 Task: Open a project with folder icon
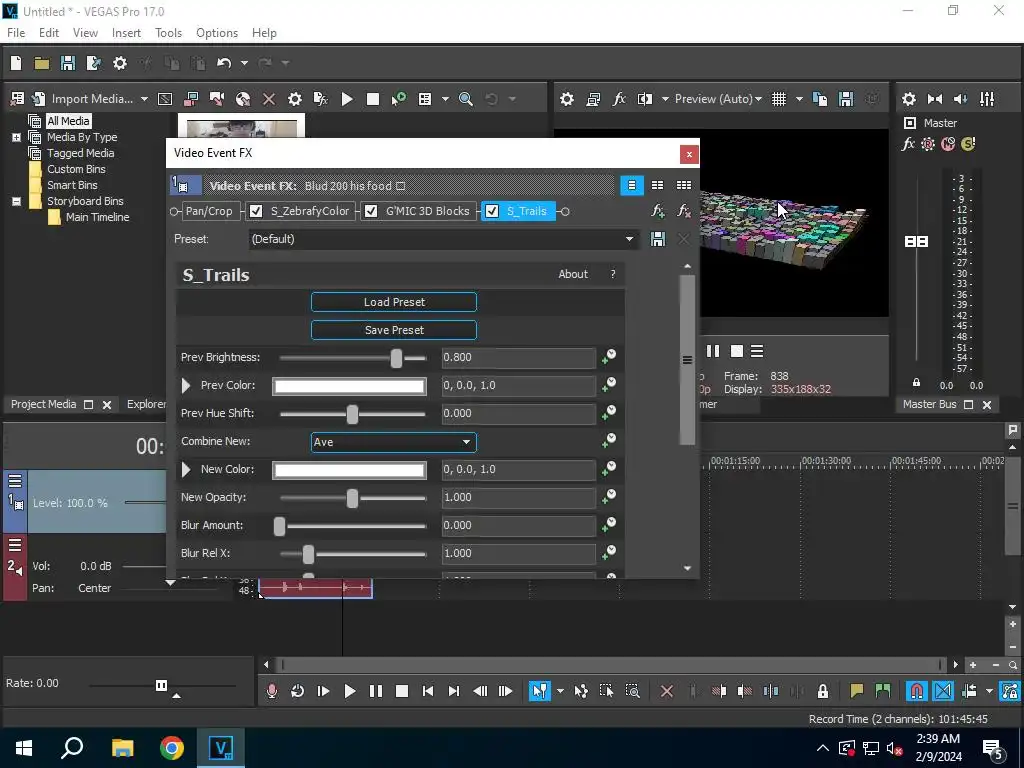click(42, 63)
